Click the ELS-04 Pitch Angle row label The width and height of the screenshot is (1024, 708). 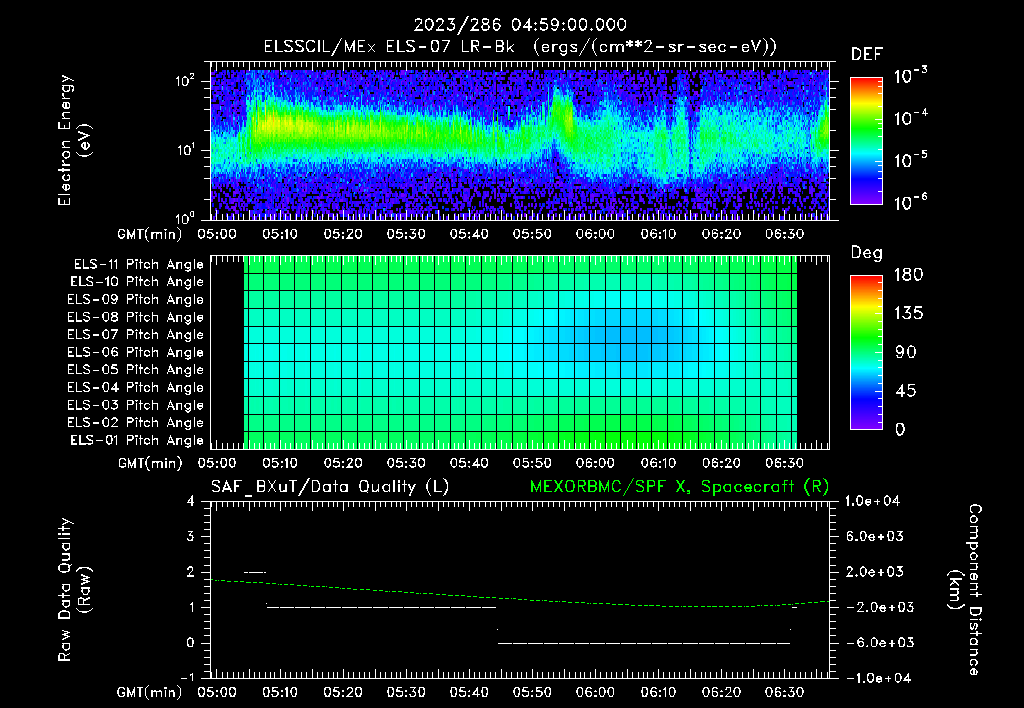point(135,387)
